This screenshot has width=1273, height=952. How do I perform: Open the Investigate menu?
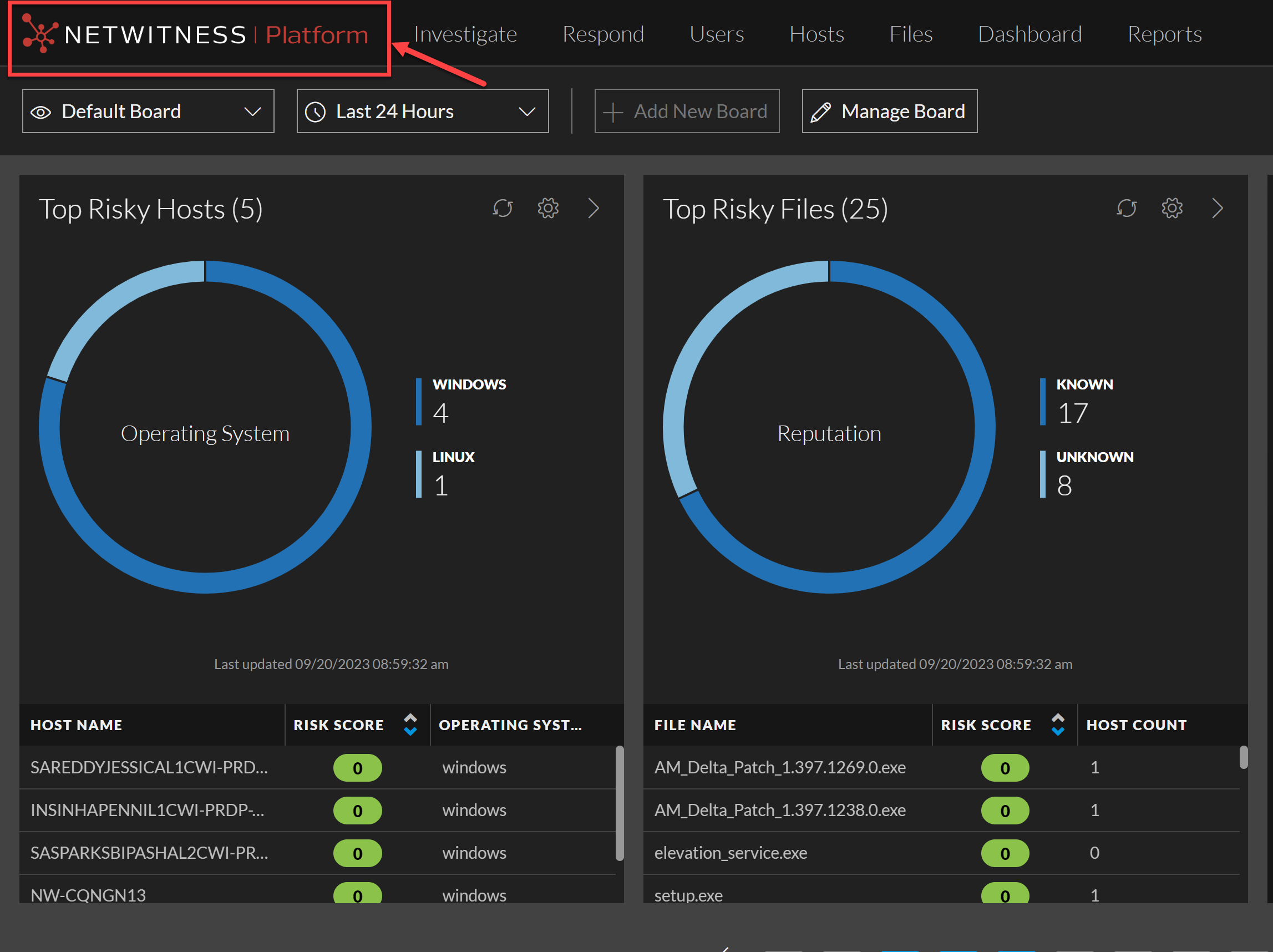click(x=465, y=34)
